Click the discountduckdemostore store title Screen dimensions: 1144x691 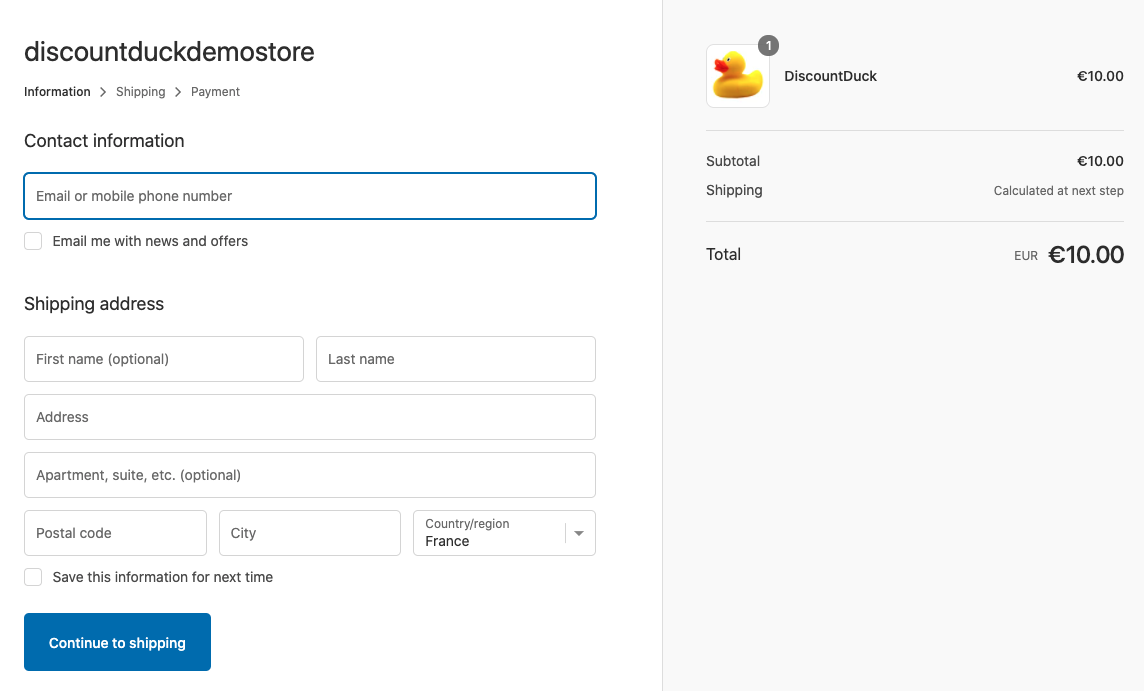pyautogui.click(x=169, y=52)
